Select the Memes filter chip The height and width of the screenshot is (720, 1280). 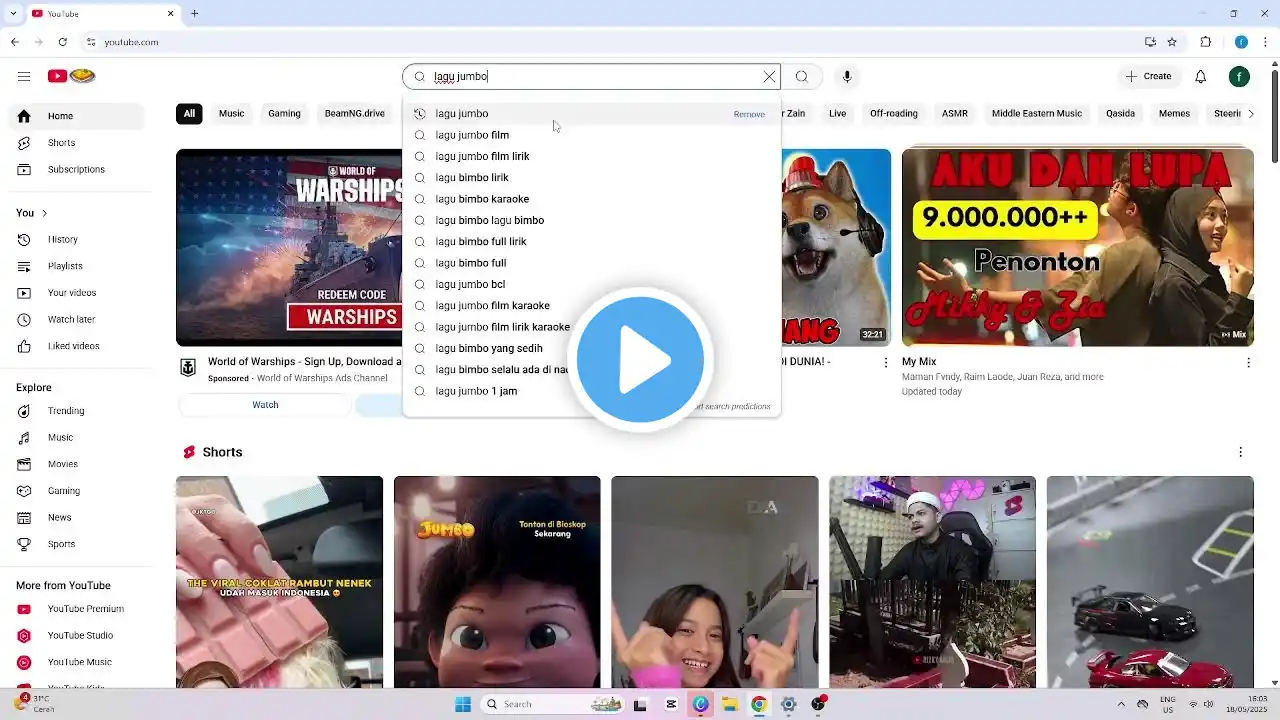coord(1175,114)
